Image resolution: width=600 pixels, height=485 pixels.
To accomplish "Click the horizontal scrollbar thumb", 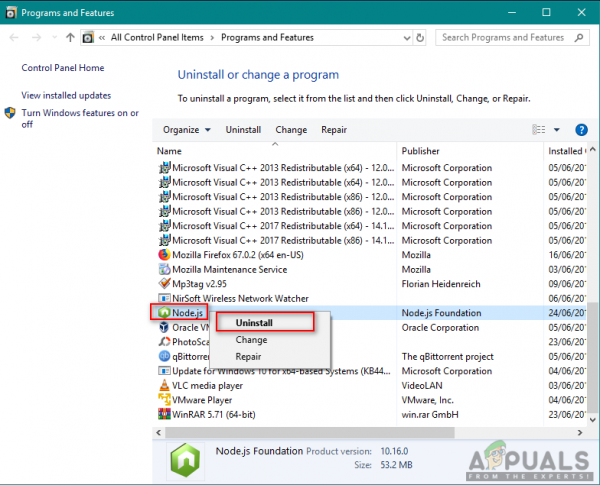I will (310, 433).
